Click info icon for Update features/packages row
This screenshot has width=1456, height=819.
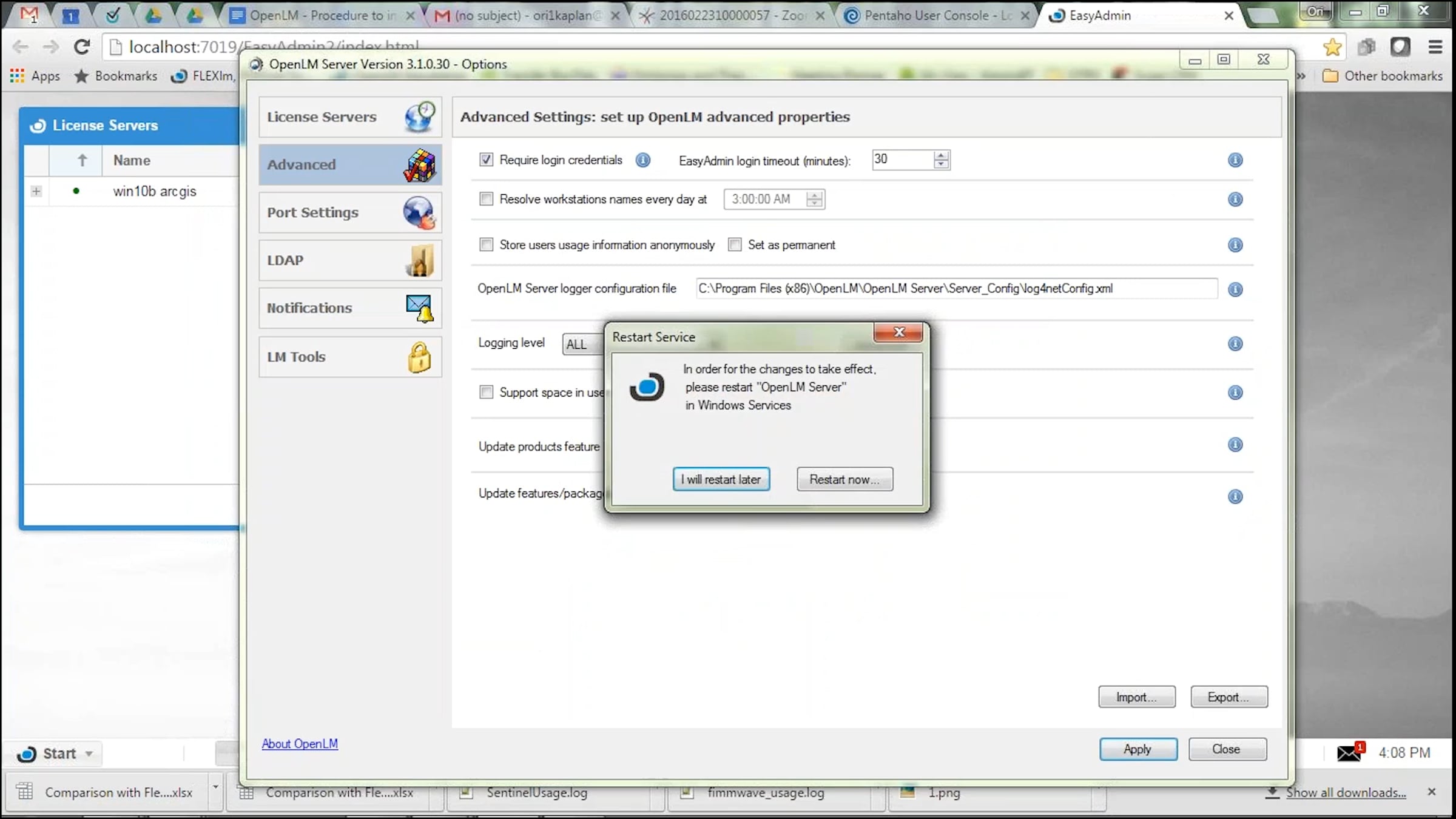point(1235,497)
